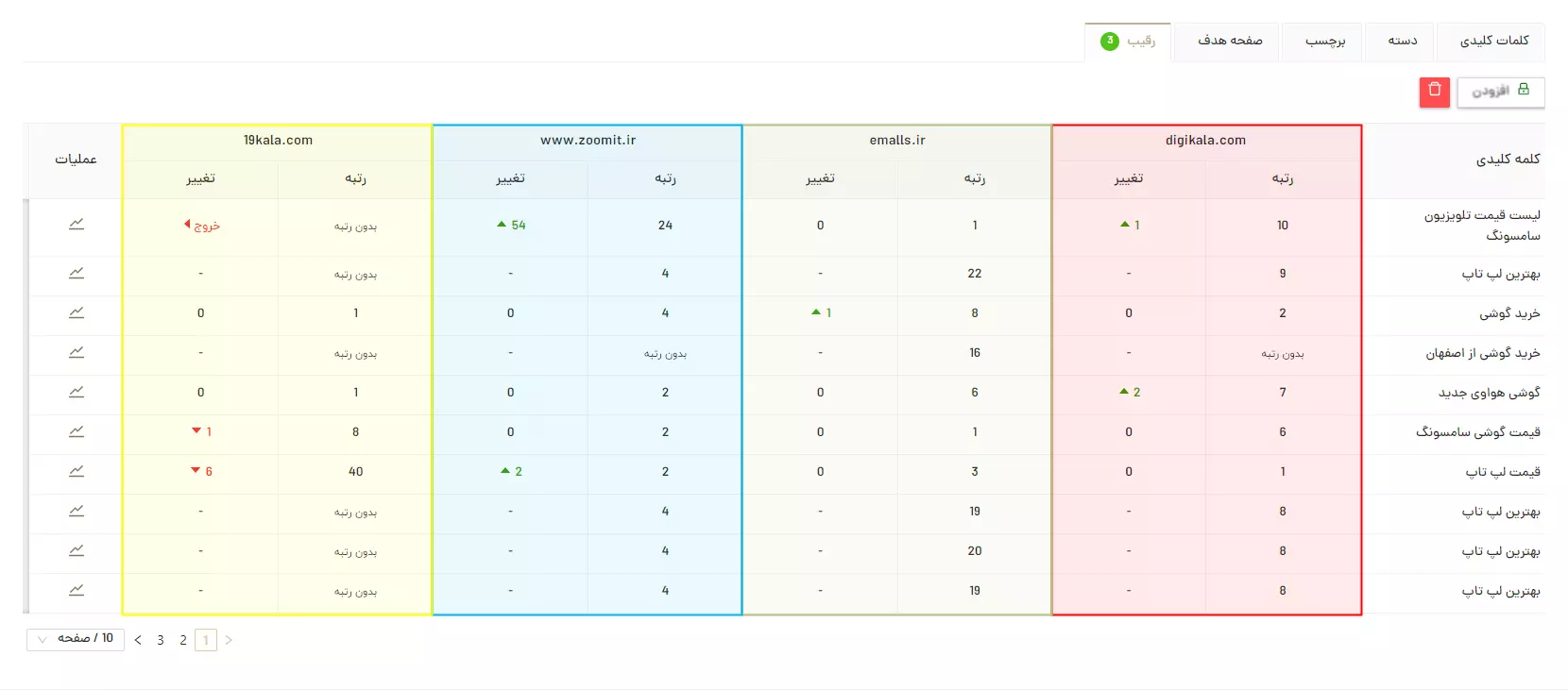Click keyword لیست قیمت تلویزیون سامسونگ
Viewport: 1568px width, 690px height.
click(1482, 226)
